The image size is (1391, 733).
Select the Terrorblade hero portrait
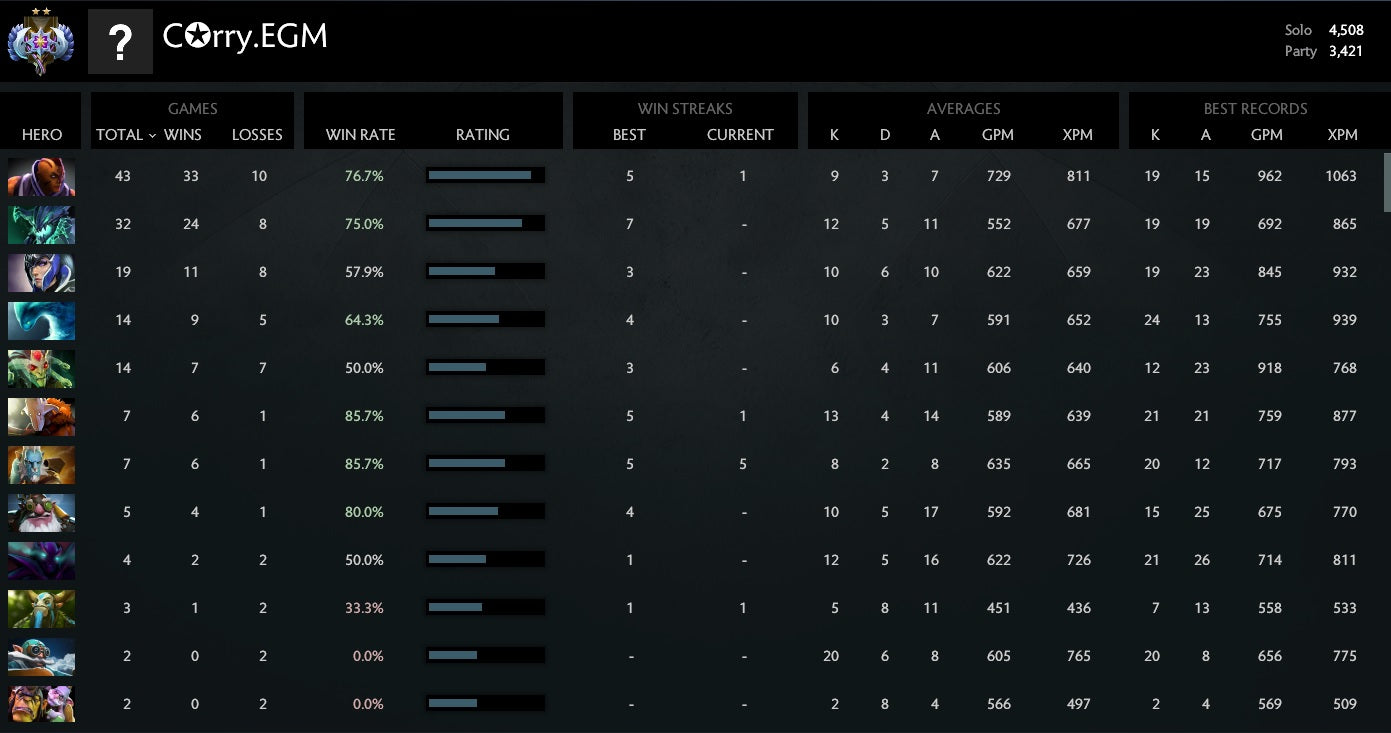click(41, 225)
